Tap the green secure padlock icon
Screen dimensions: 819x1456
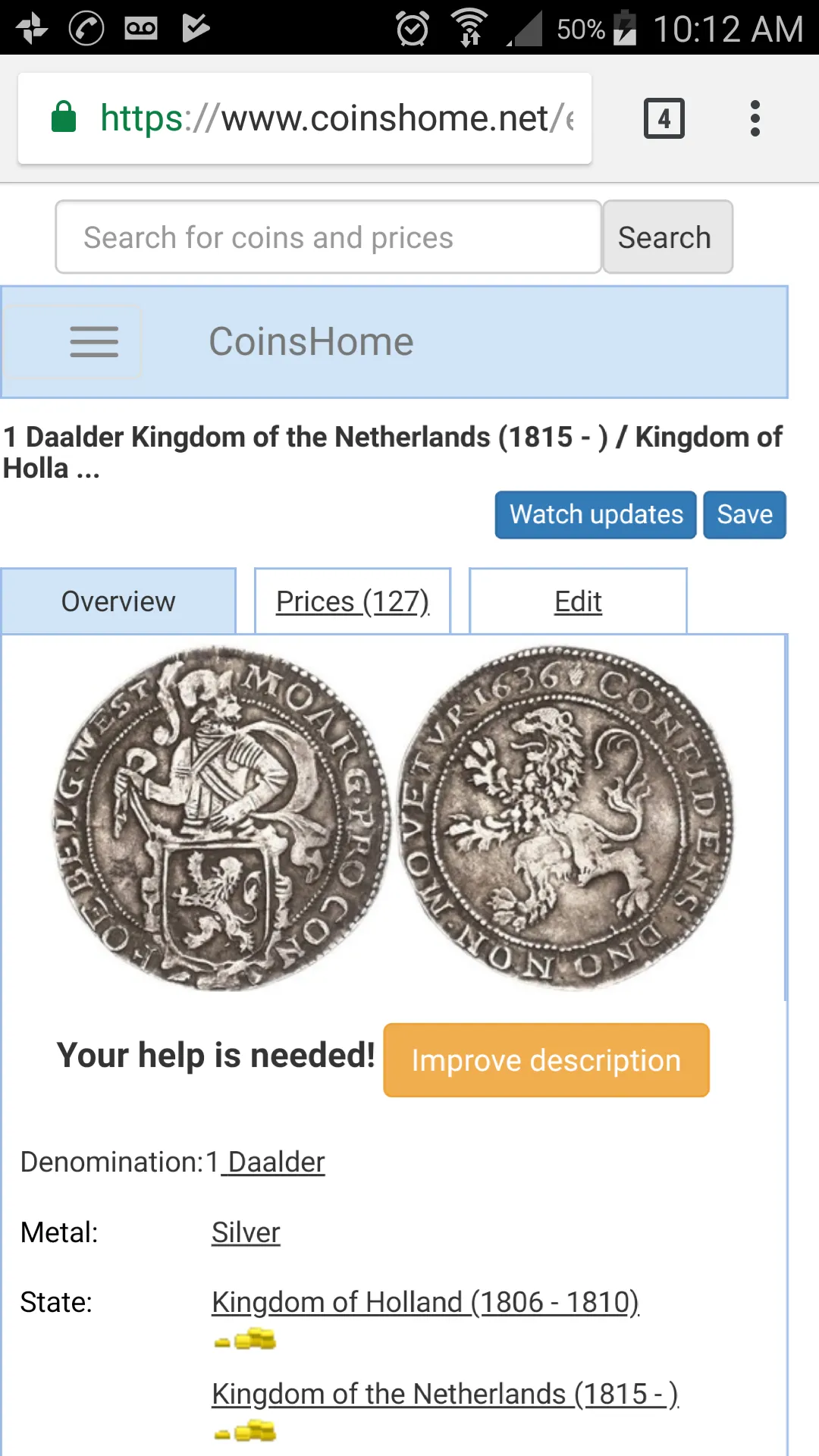[x=64, y=117]
